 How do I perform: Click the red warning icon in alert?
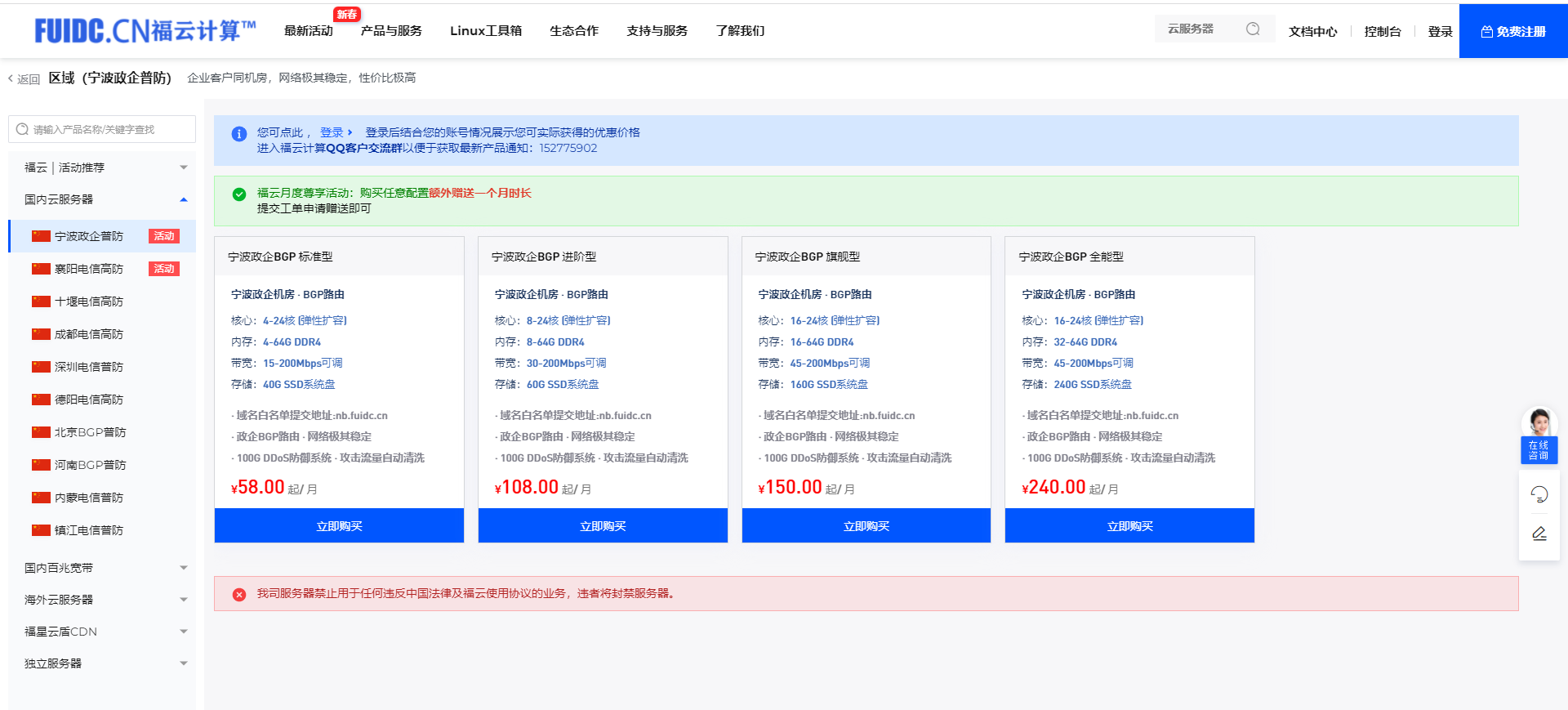pyautogui.click(x=239, y=595)
